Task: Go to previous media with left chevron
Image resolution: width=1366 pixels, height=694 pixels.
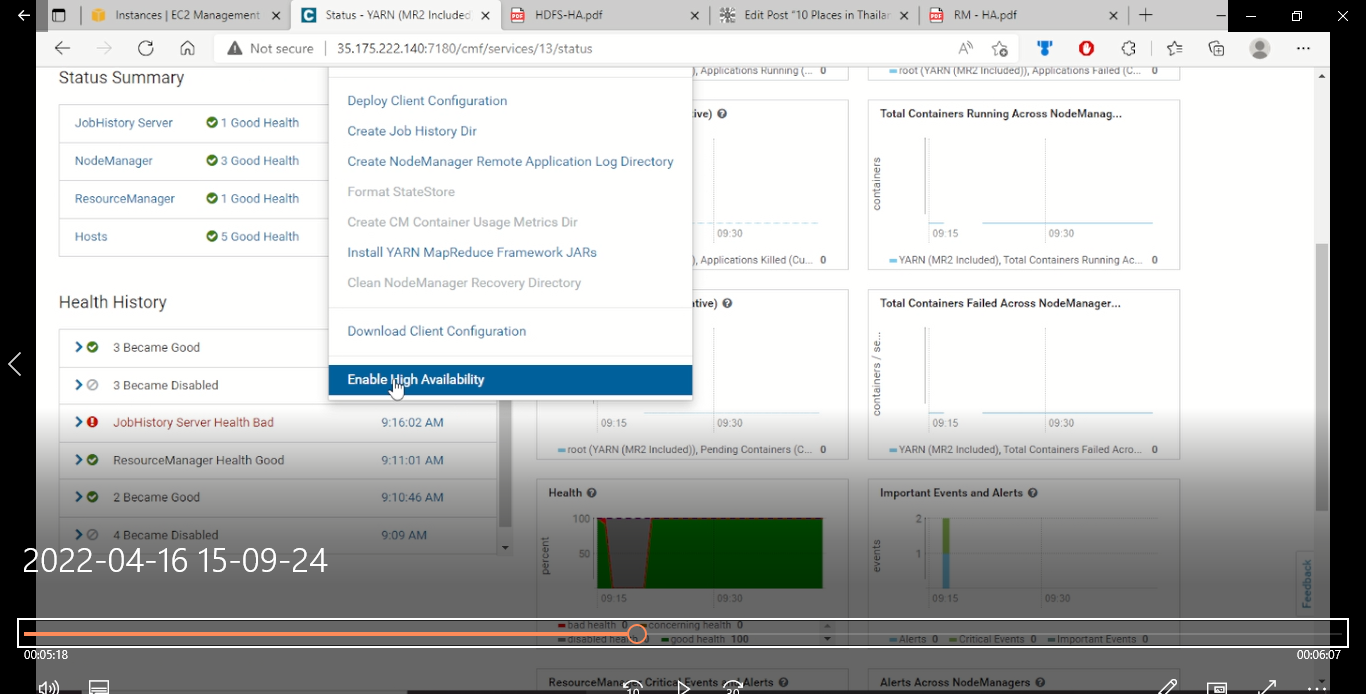Action: [14, 364]
